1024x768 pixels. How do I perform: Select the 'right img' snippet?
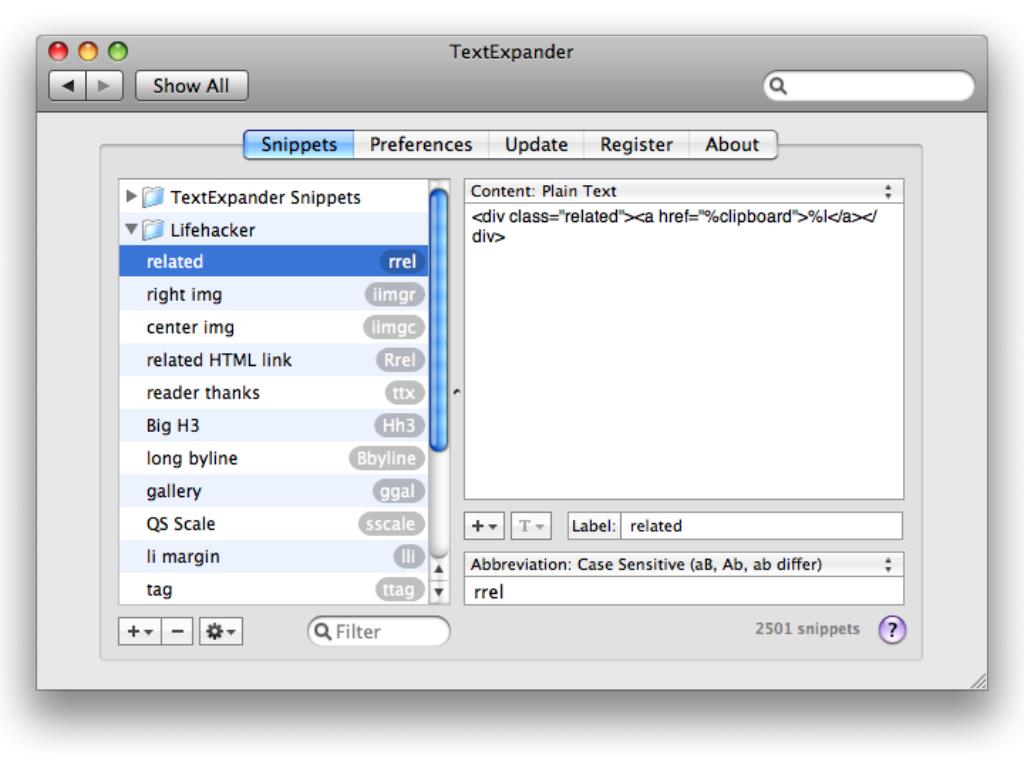274,295
